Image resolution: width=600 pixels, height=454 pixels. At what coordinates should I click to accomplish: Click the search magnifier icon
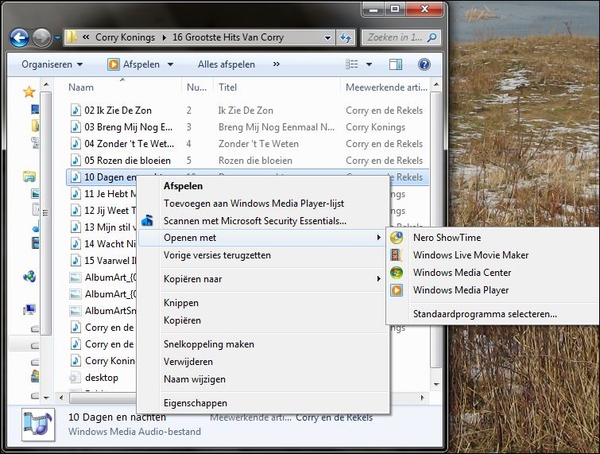pyautogui.click(x=432, y=37)
